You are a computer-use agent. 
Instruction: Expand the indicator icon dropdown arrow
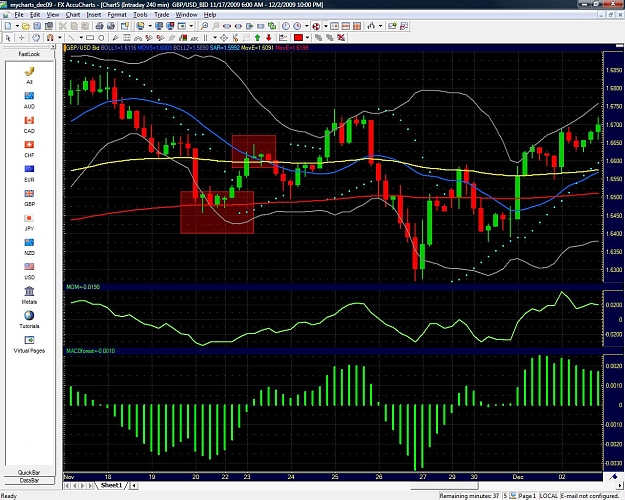(x=380, y=26)
